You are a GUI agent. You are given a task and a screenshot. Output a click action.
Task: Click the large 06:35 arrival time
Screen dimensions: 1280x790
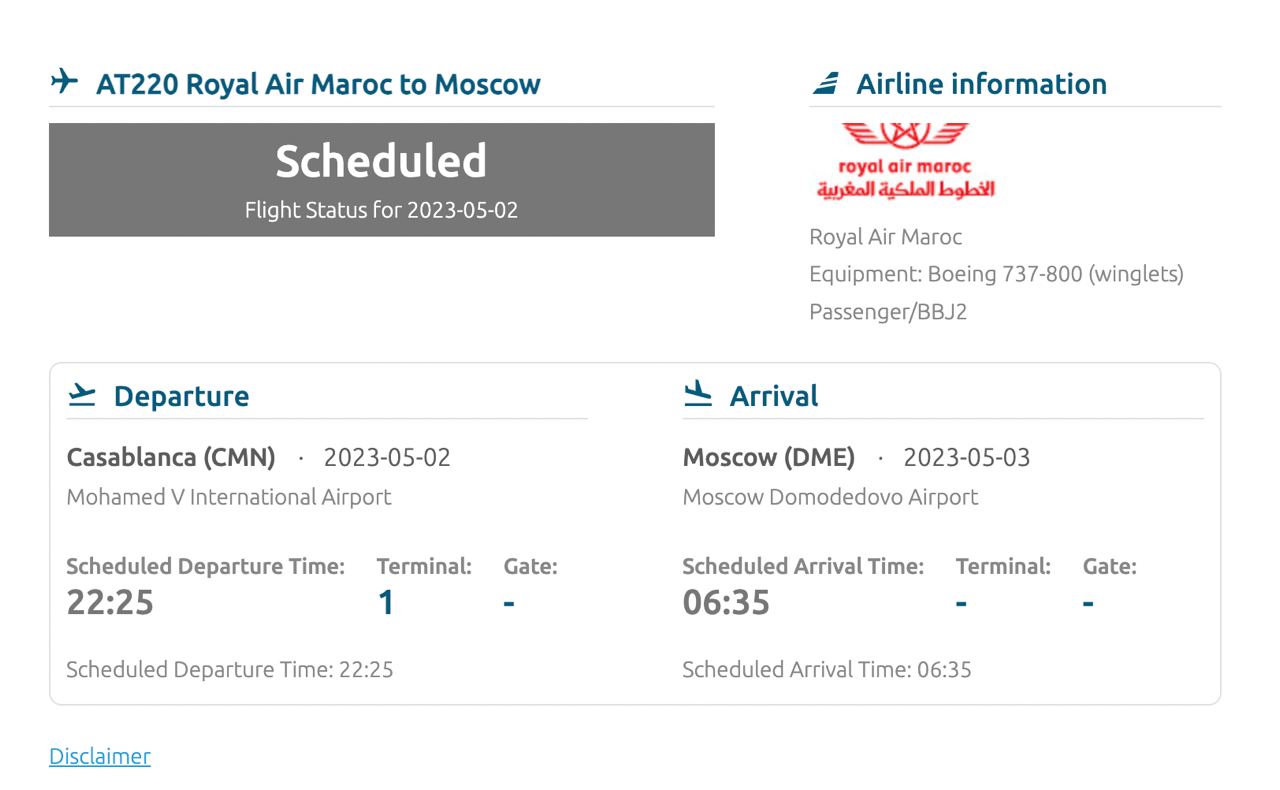[x=726, y=603]
